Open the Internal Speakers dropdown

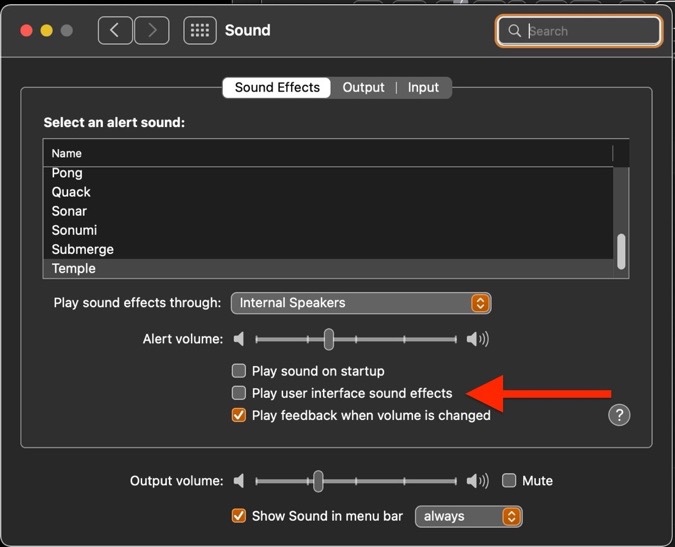pos(360,303)
